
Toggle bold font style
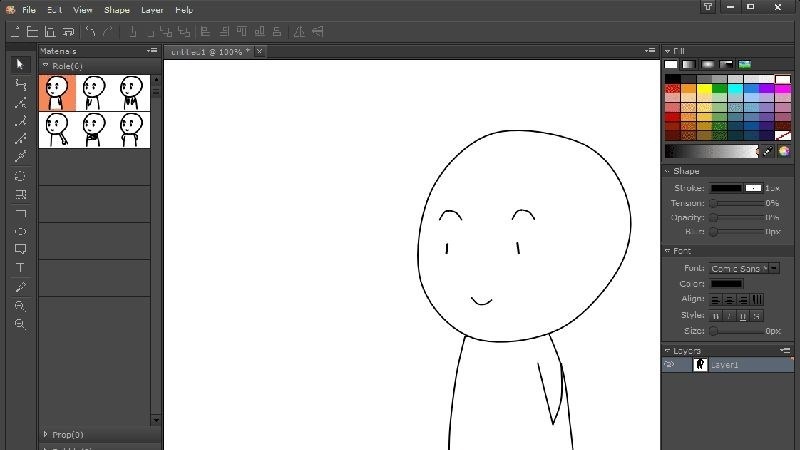pos(716,316)
